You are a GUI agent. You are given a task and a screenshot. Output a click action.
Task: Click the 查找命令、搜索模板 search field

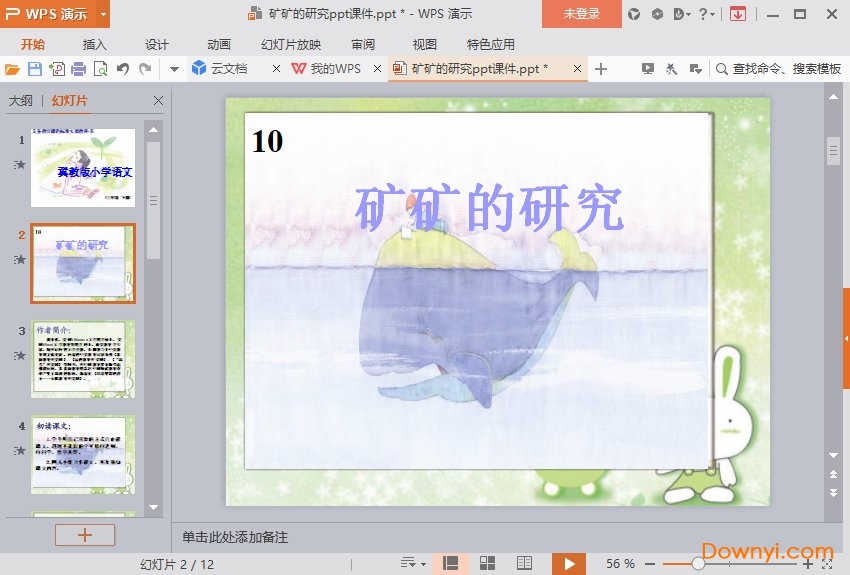point(779,69)
